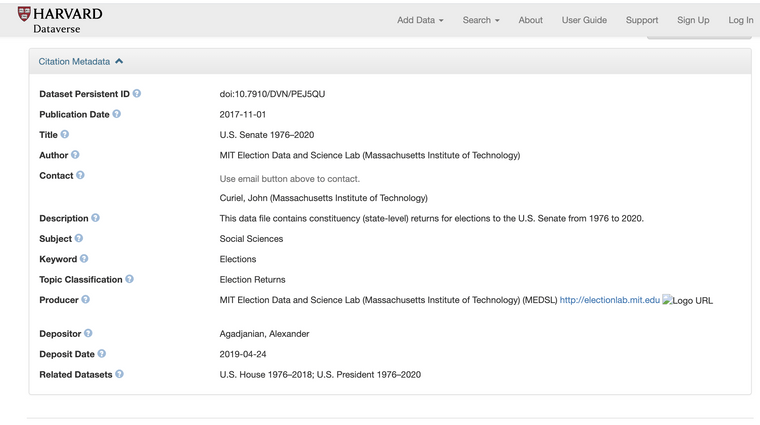Click help icon next to Contact

(80, 175)
